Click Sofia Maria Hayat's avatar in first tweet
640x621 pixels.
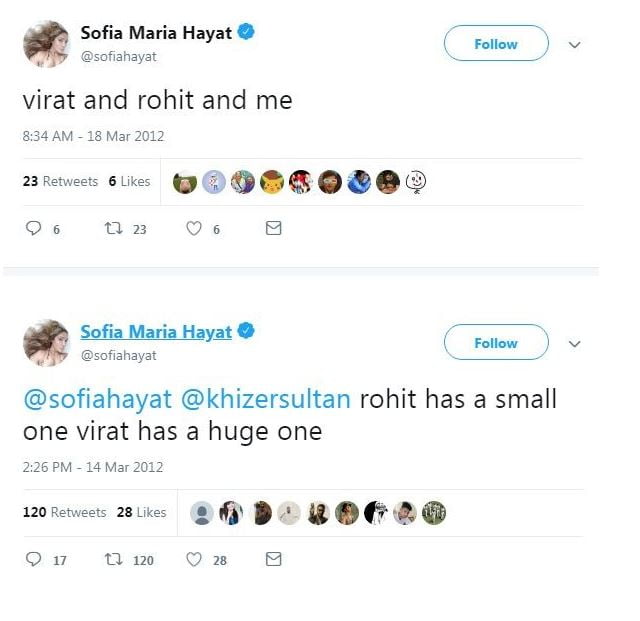[46, 44]
